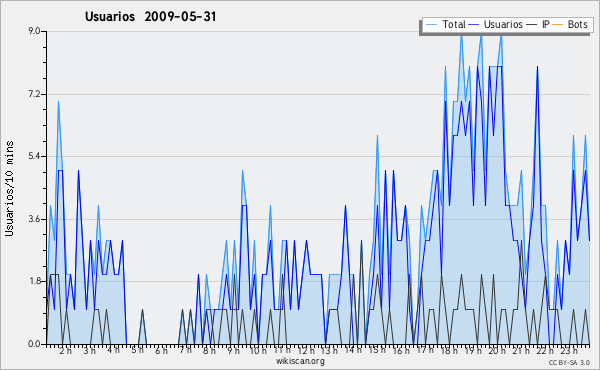
Task: Click the chart title 'Usuarios 2009-05-31'
Action: pos(150,16)
